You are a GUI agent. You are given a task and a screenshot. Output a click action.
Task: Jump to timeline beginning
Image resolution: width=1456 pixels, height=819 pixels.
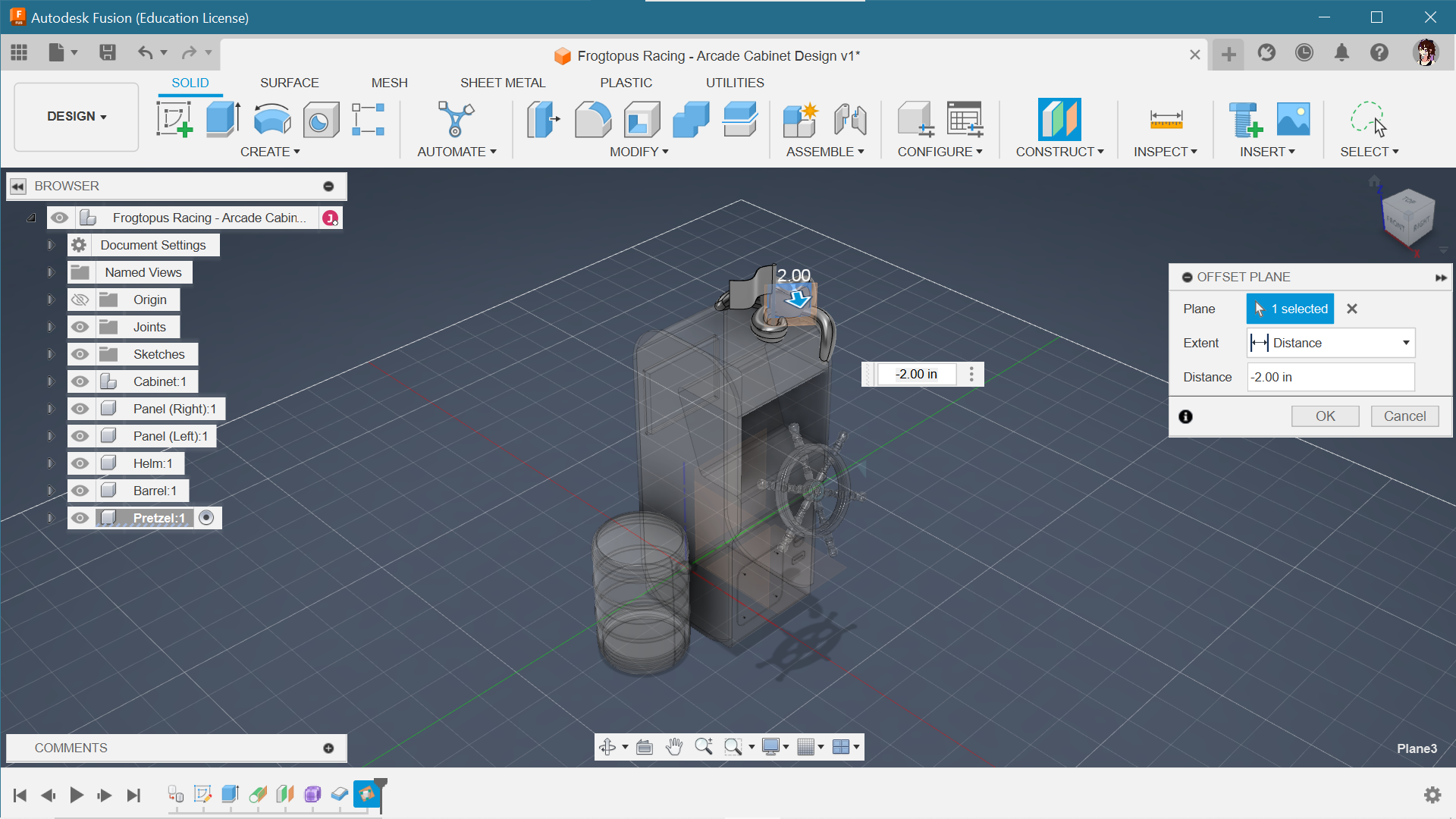20,795
